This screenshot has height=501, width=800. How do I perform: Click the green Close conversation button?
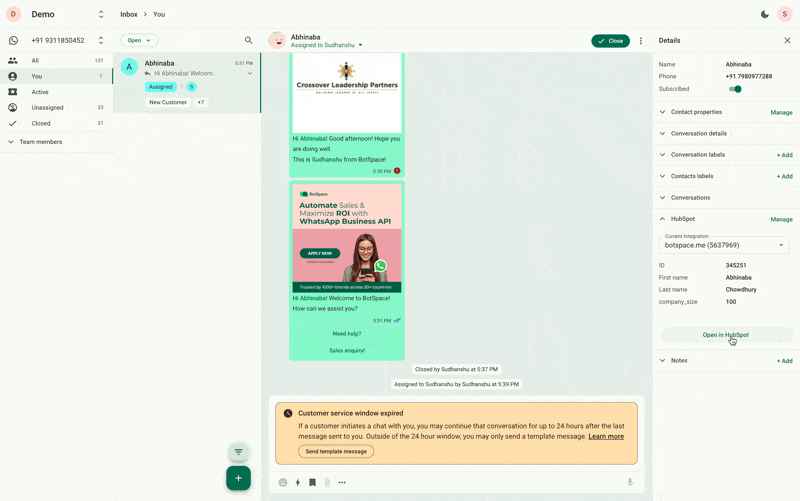(610, 41)
